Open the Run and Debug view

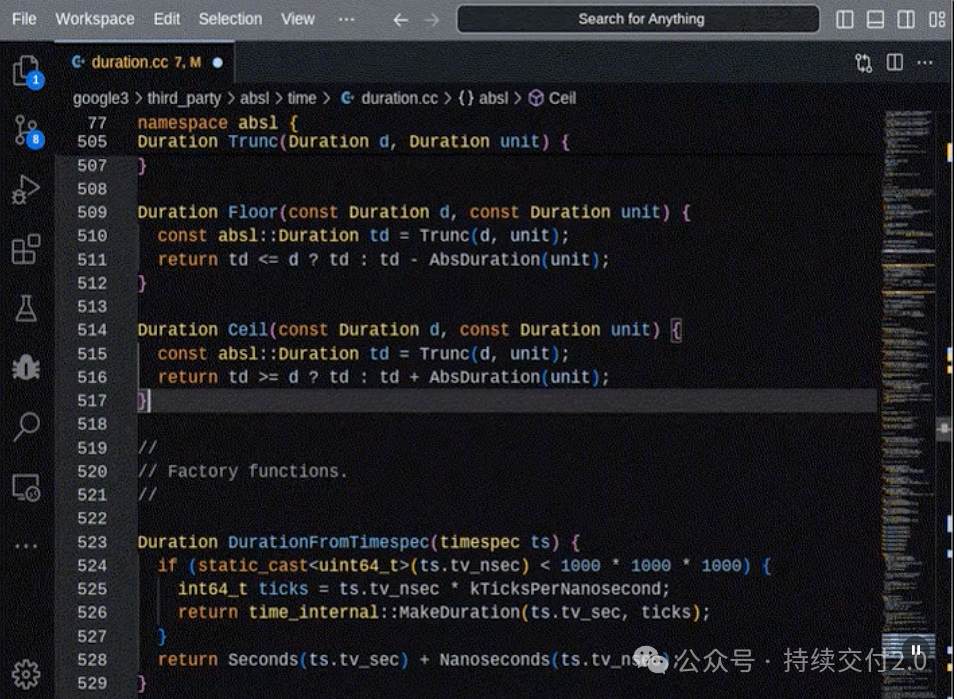26,189
